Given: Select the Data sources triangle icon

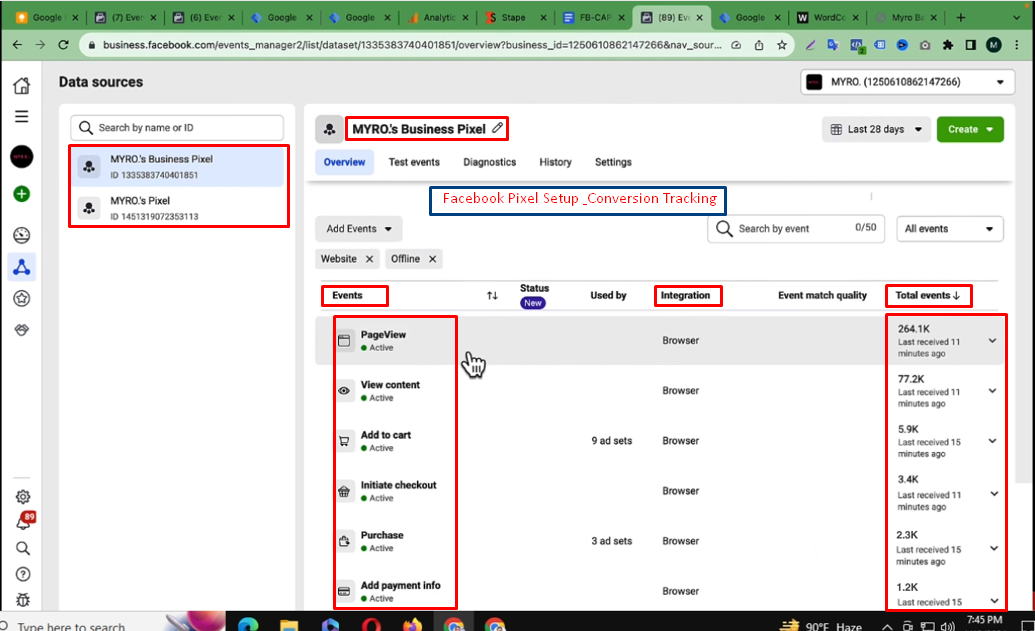Looking at the screenshot, I should coord(22,267).
